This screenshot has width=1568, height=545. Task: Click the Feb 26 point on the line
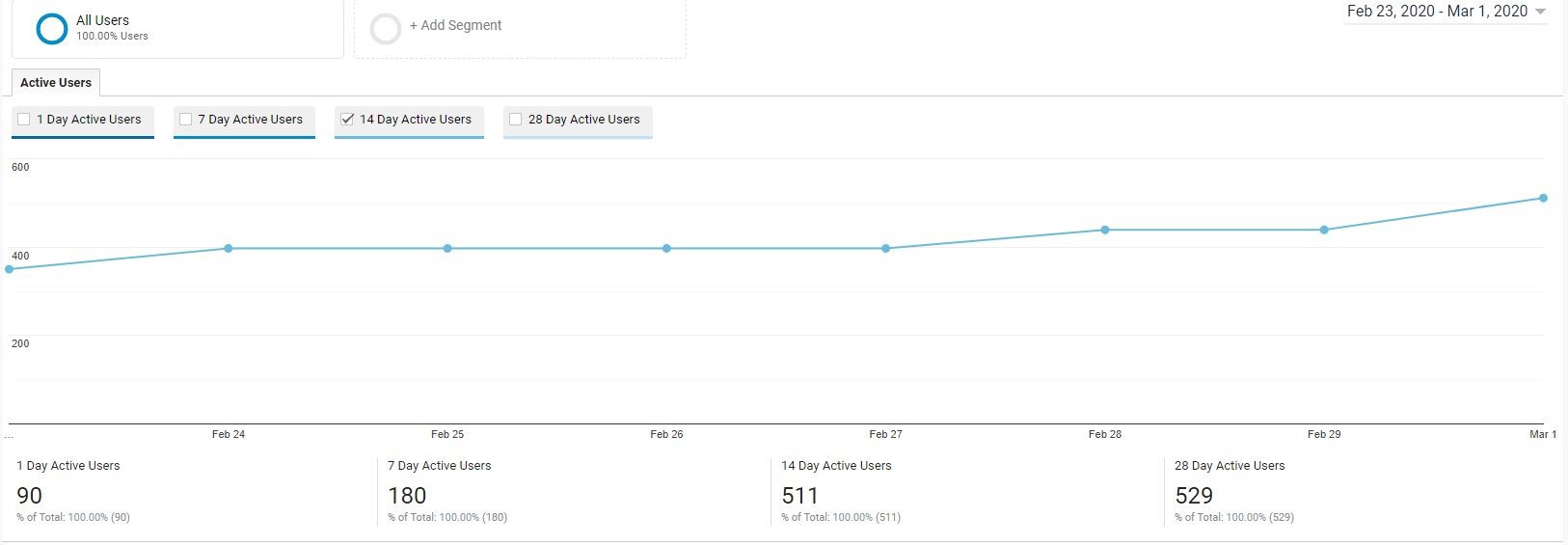point(666,249)
